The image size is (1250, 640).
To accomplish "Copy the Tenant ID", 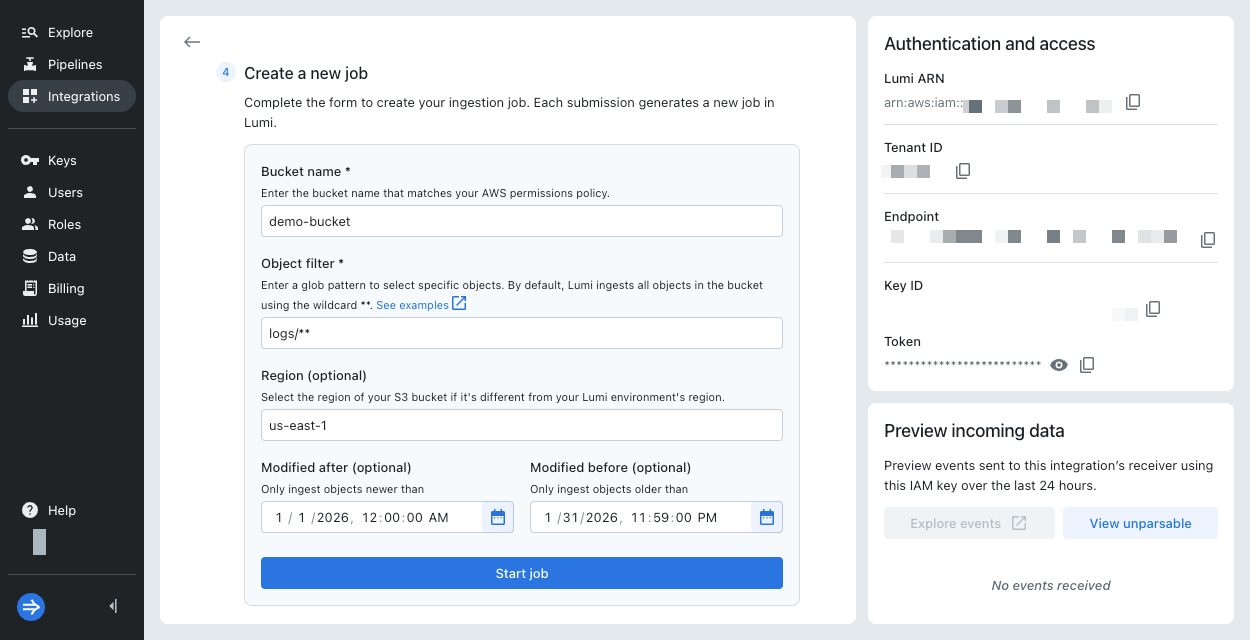I will (x=963, y=171).
